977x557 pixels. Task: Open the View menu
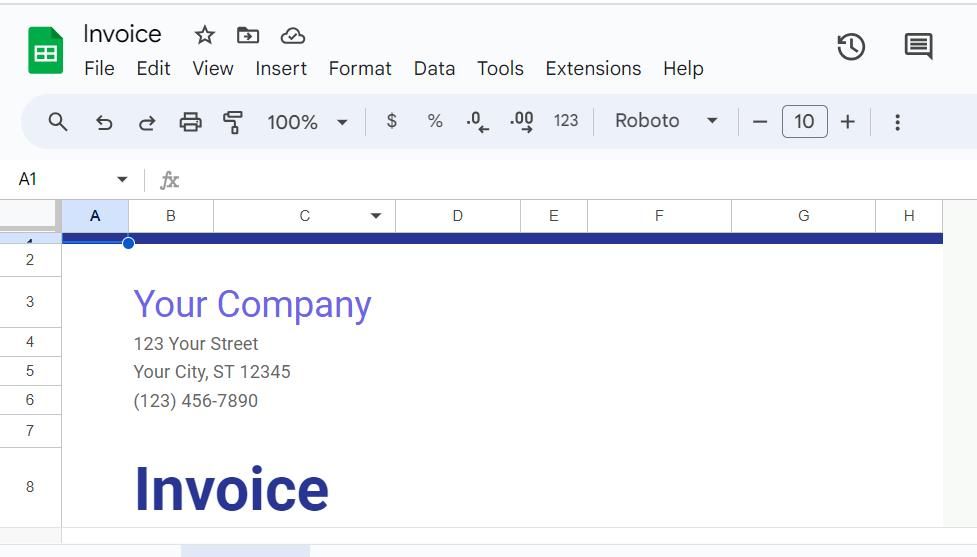(213, 69)
